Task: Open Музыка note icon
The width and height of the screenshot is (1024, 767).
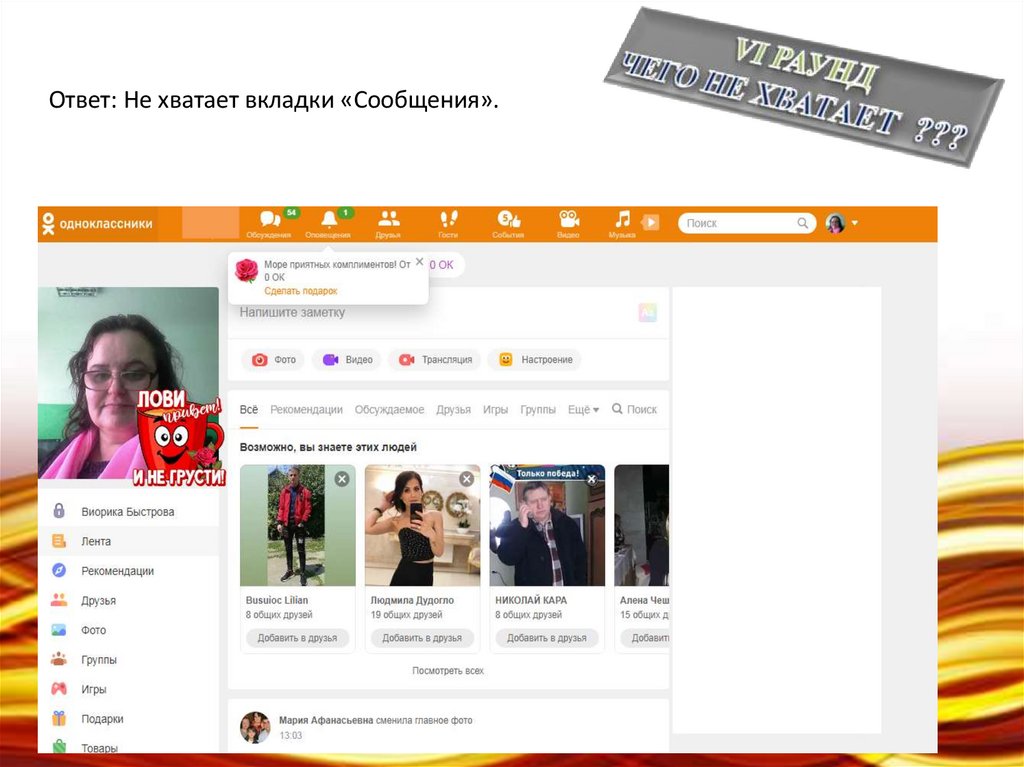Action: pos(622,224)
